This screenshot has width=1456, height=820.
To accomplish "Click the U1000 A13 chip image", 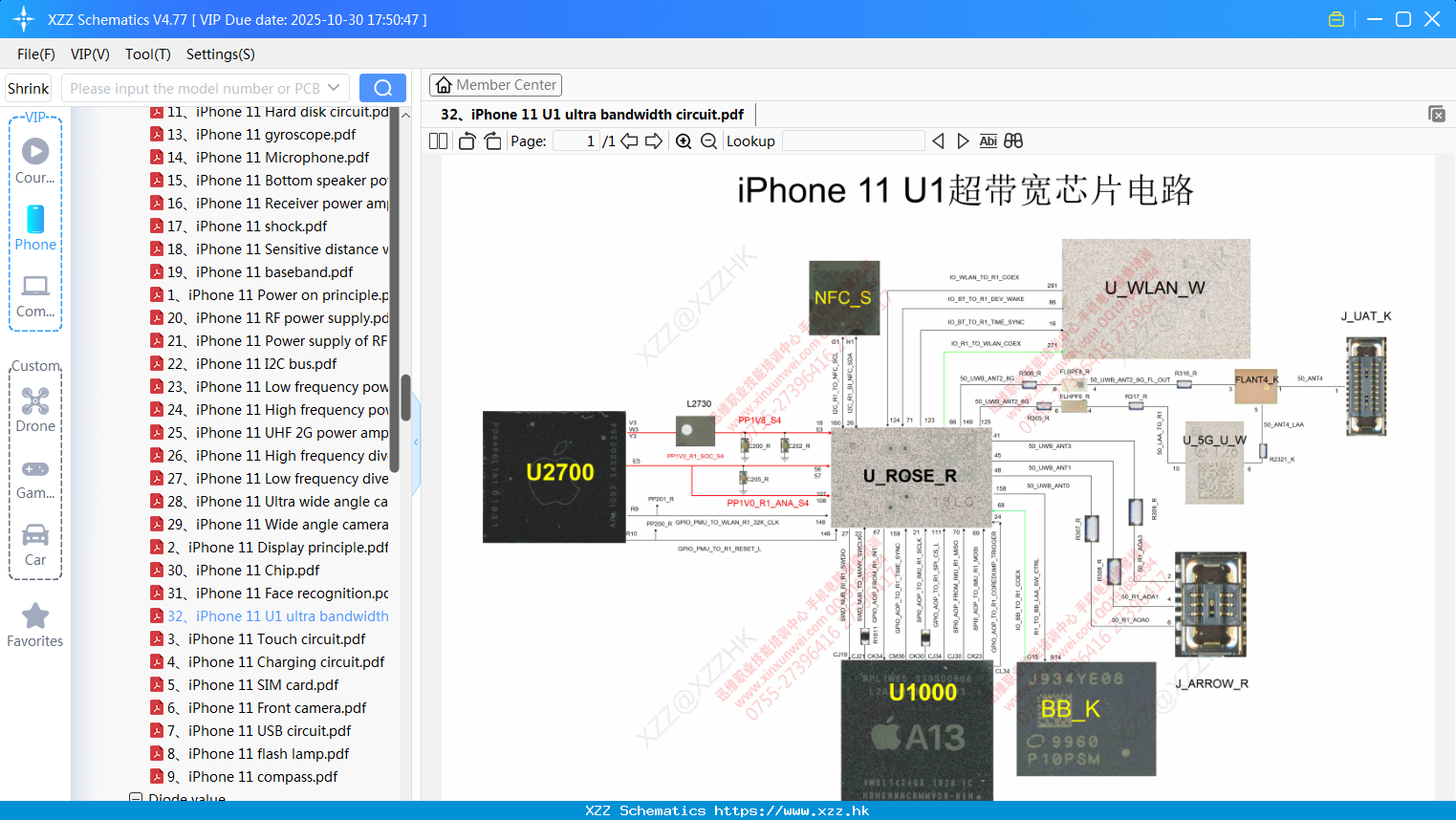I will (917, 730).
